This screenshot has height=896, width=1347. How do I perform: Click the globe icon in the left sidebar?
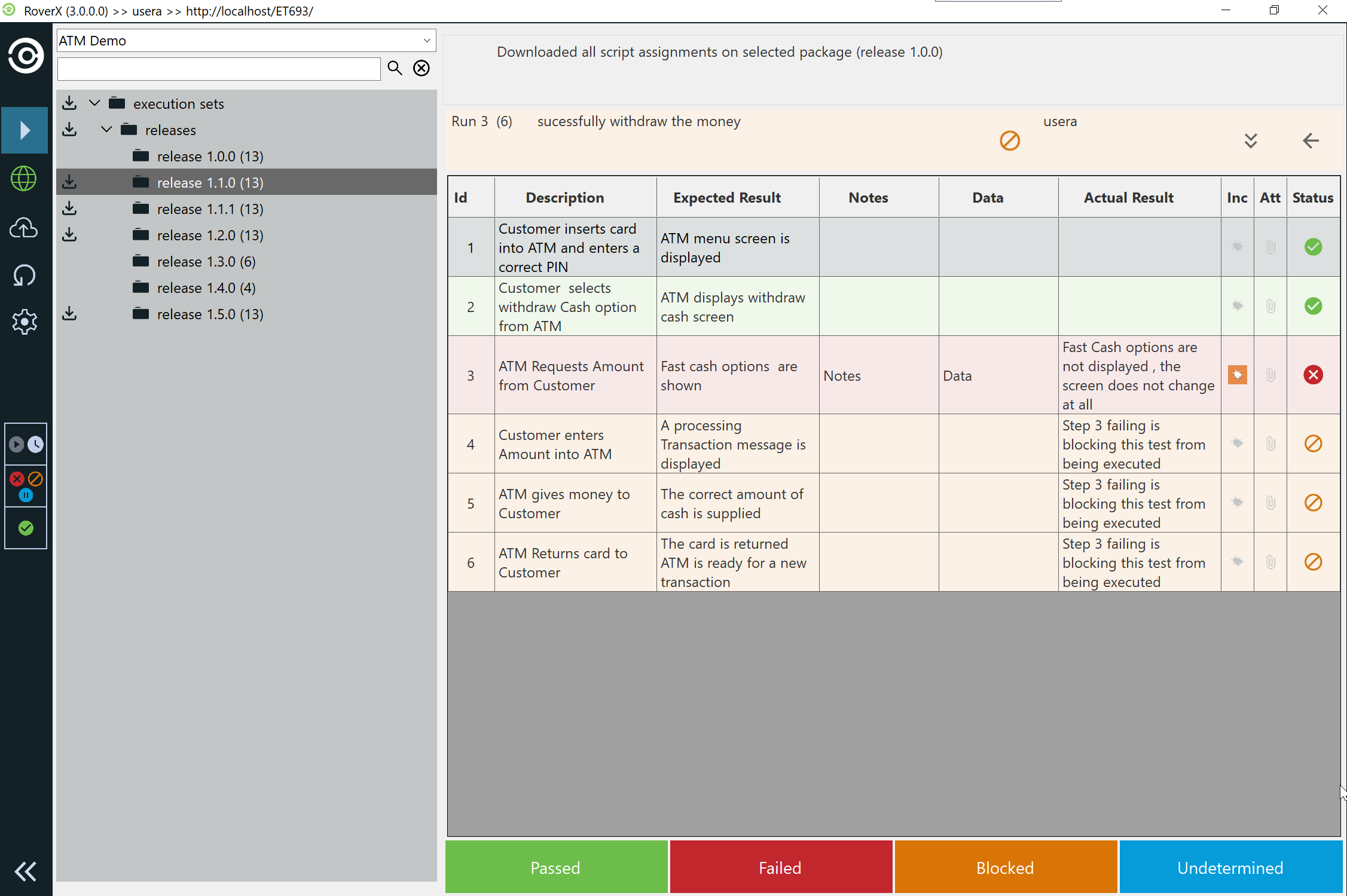[24, 179]
